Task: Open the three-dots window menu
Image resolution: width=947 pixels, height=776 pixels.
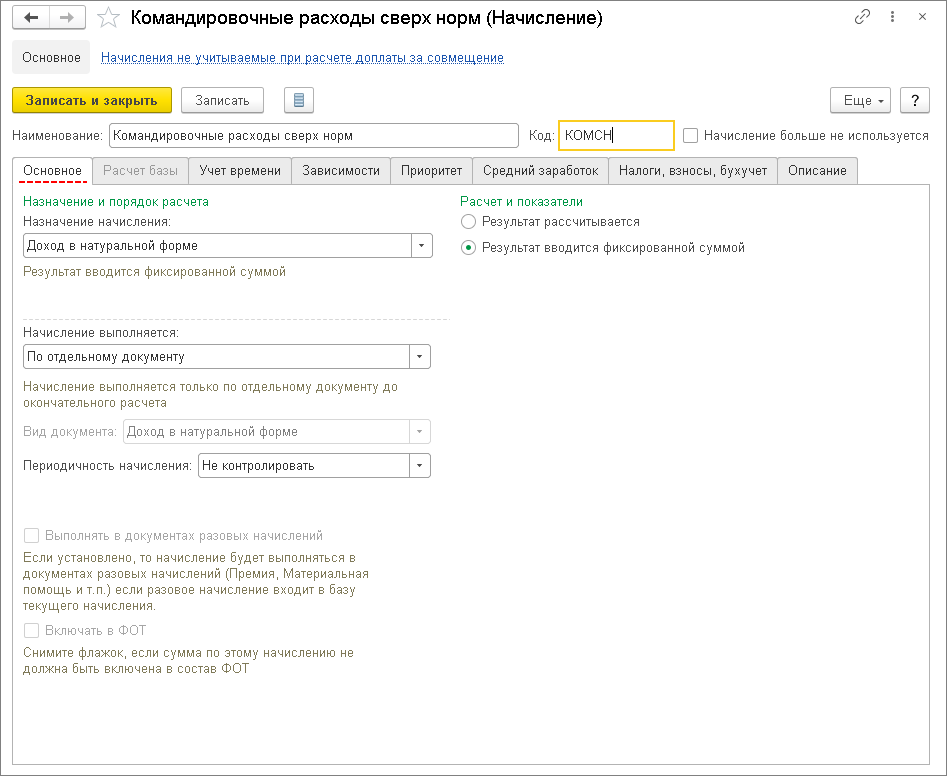Action: click(x=892, y=17)
